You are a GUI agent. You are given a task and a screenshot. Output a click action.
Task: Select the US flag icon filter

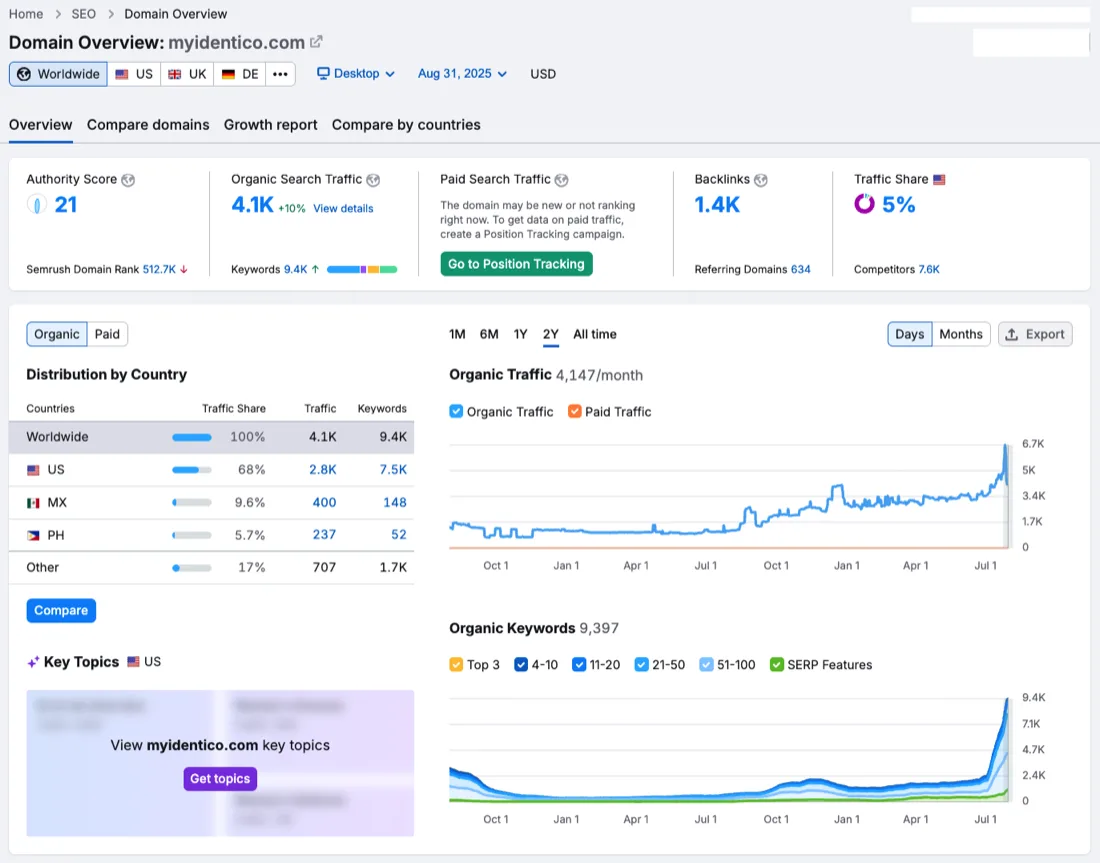tap(122, 74)
